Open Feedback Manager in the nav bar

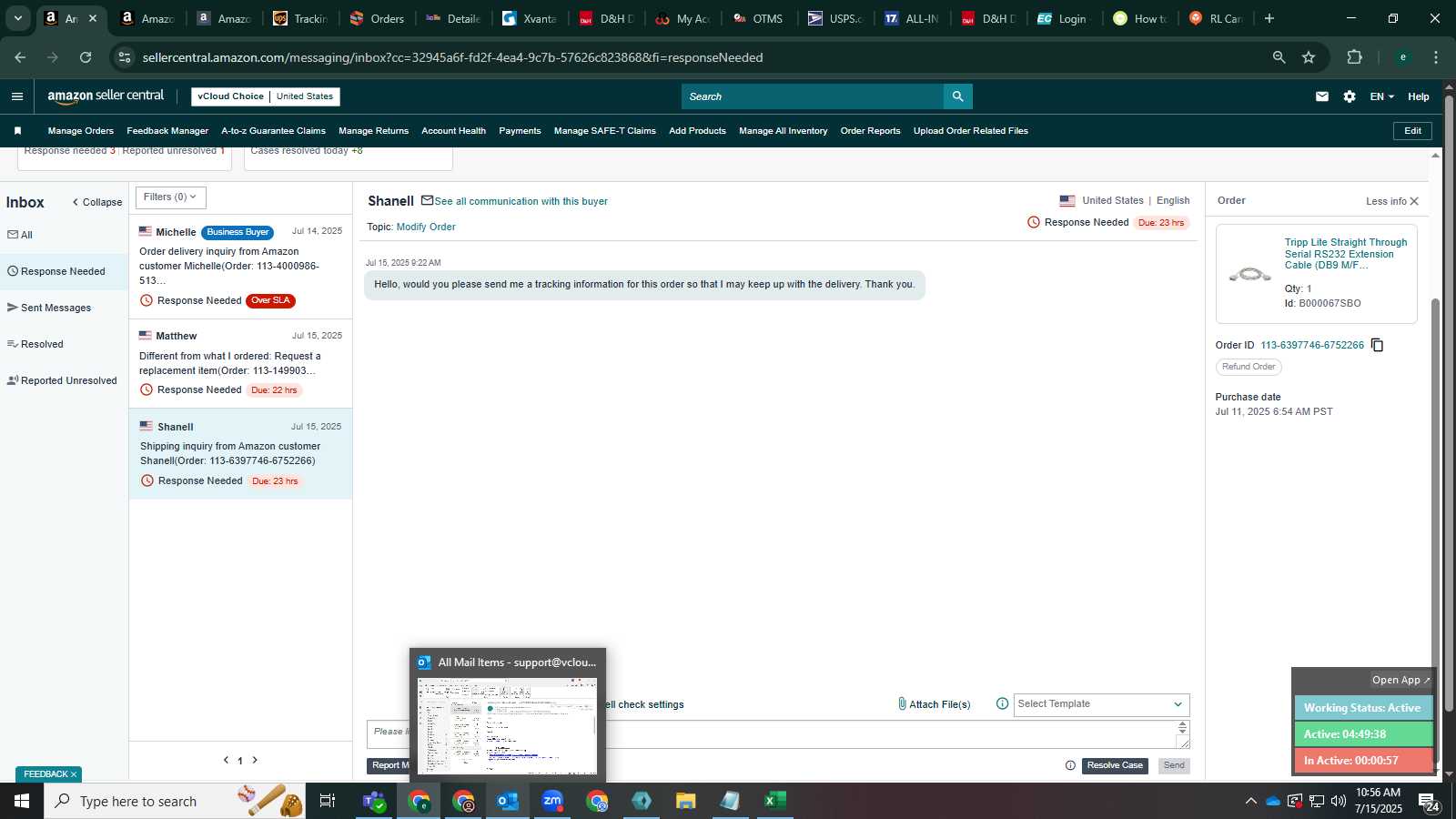(x=167, y=131)
